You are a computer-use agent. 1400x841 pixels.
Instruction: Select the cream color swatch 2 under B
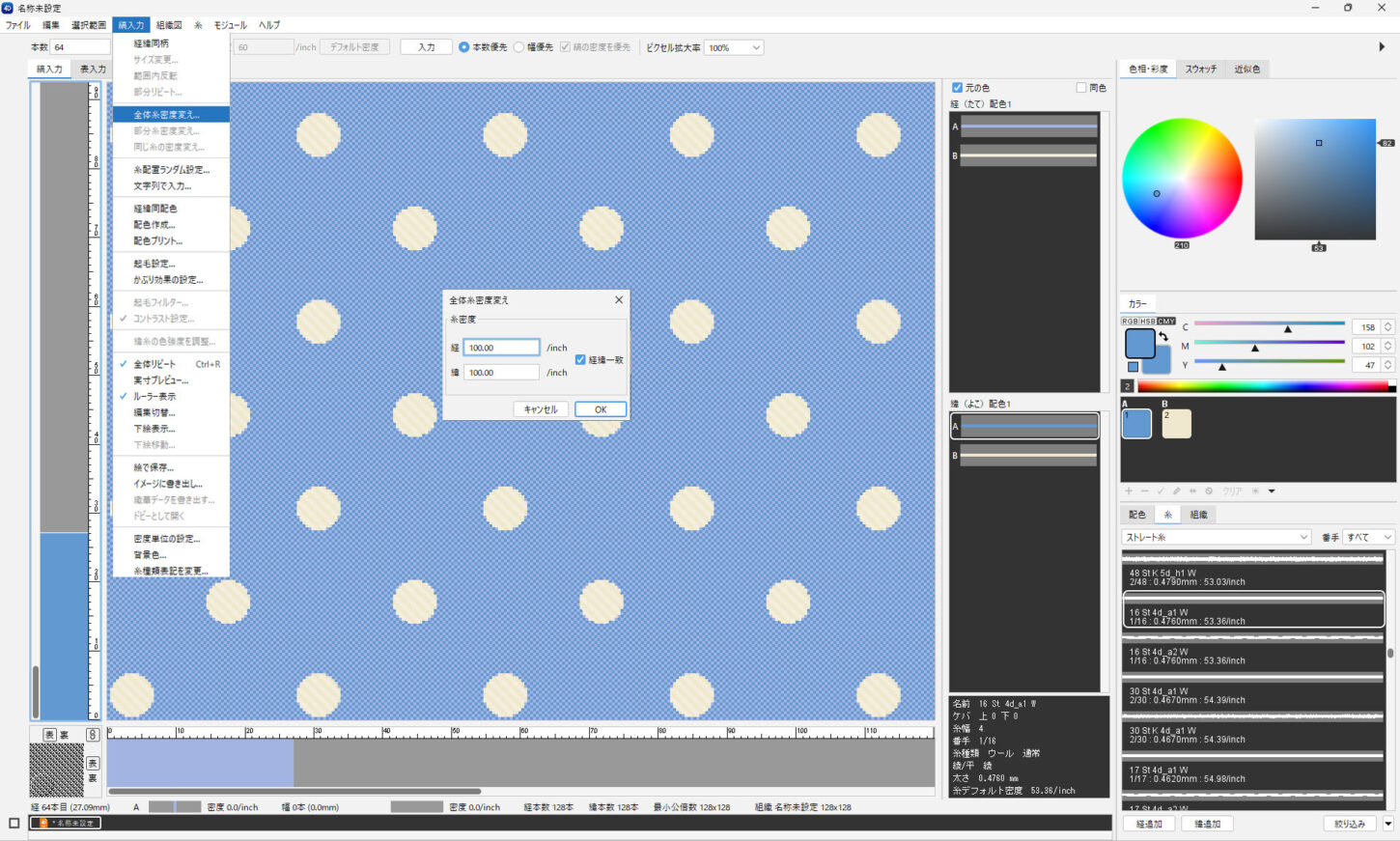click(x=1176, y=424)
